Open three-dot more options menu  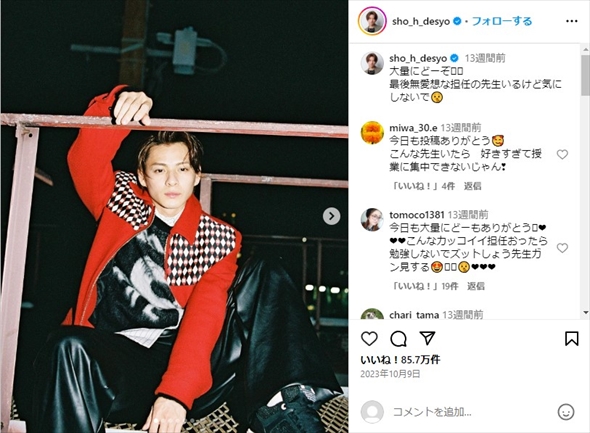[x=572, y=21]
